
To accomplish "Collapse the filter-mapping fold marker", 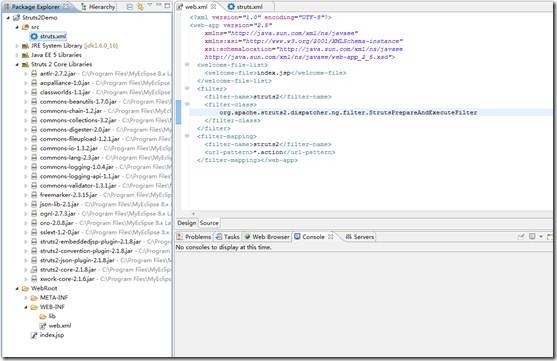I will pos(187,136).
